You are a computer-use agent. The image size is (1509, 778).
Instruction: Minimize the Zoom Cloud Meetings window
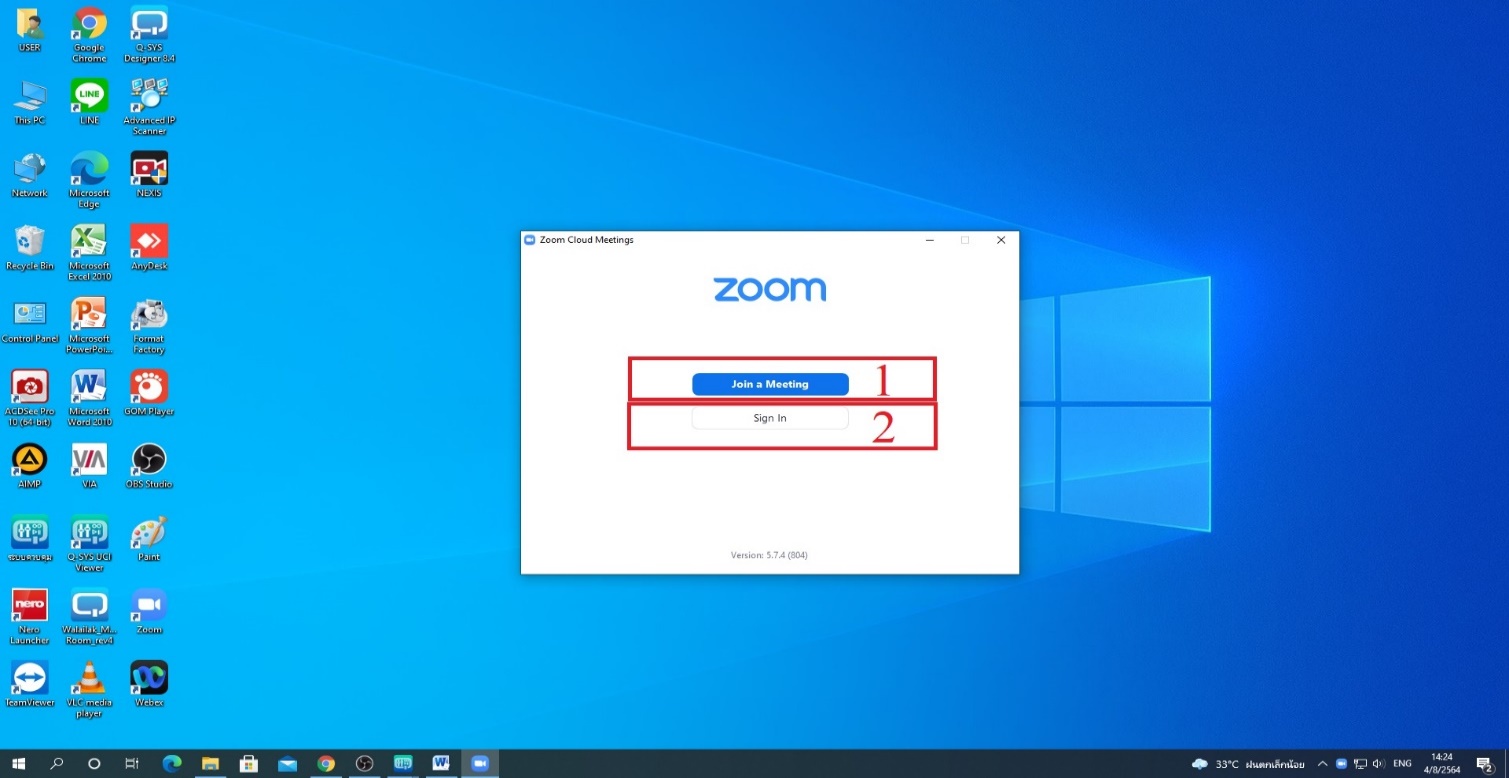(930, 240)
